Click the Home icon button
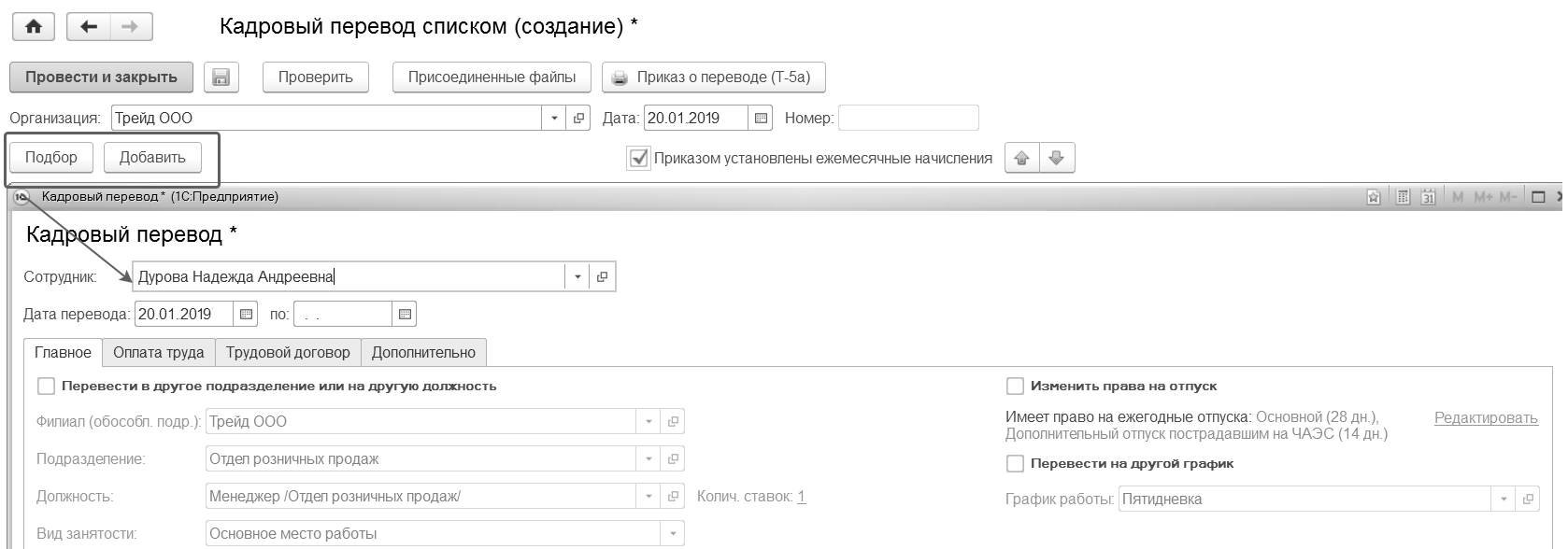This screenshot has height=549, width=1568. click(x=34, y=27)
